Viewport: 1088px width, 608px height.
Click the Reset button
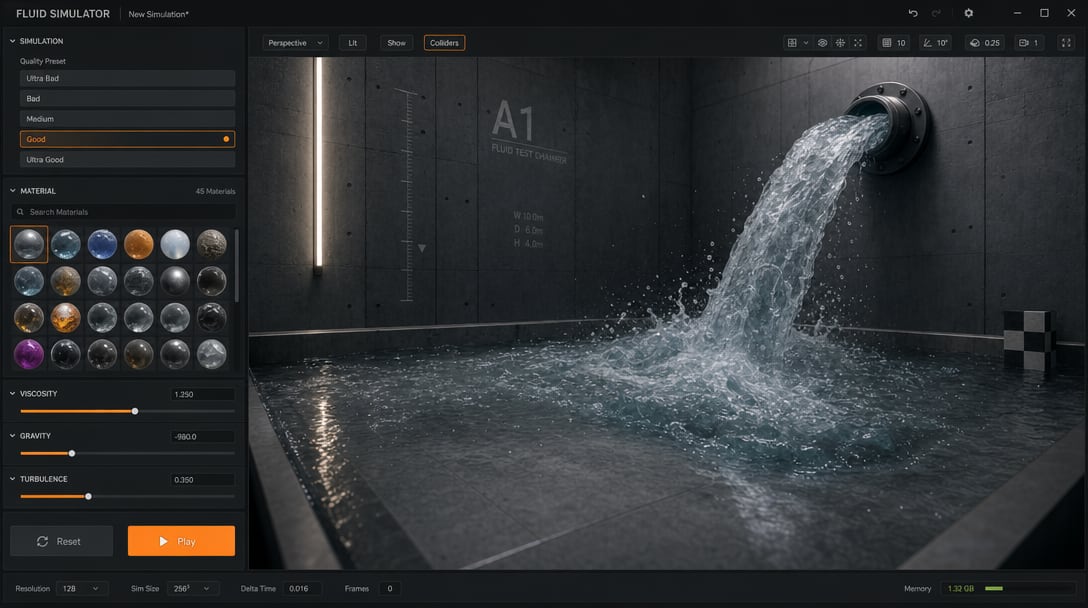(x=62, y=541)
